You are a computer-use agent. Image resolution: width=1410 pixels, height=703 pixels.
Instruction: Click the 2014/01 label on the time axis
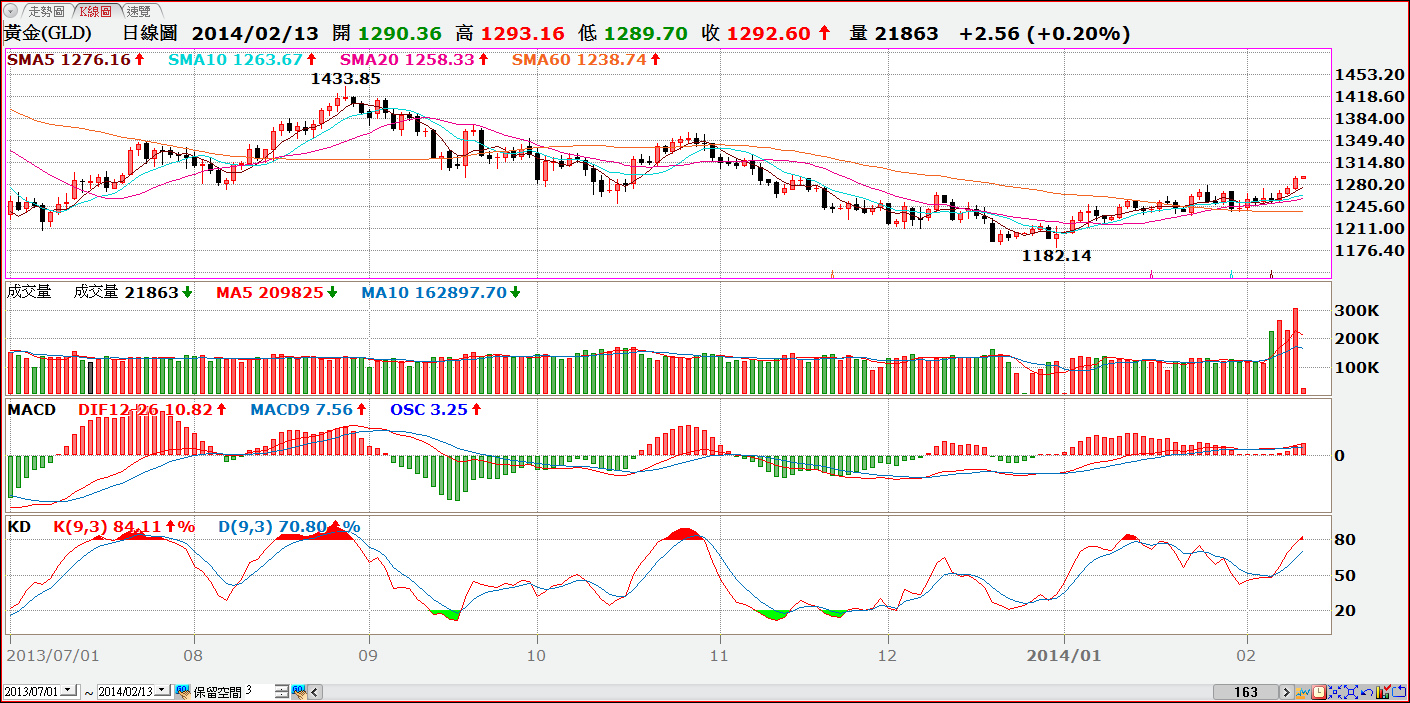pyautogui.click(x=1065, y=657)
